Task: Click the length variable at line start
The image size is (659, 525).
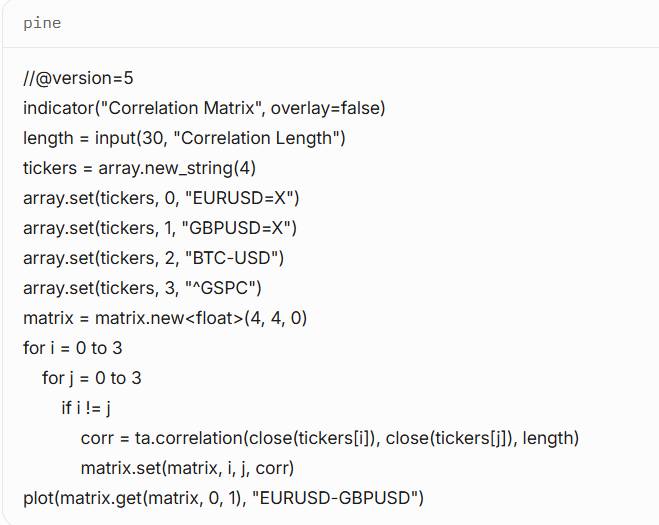Action: point(48,138)
